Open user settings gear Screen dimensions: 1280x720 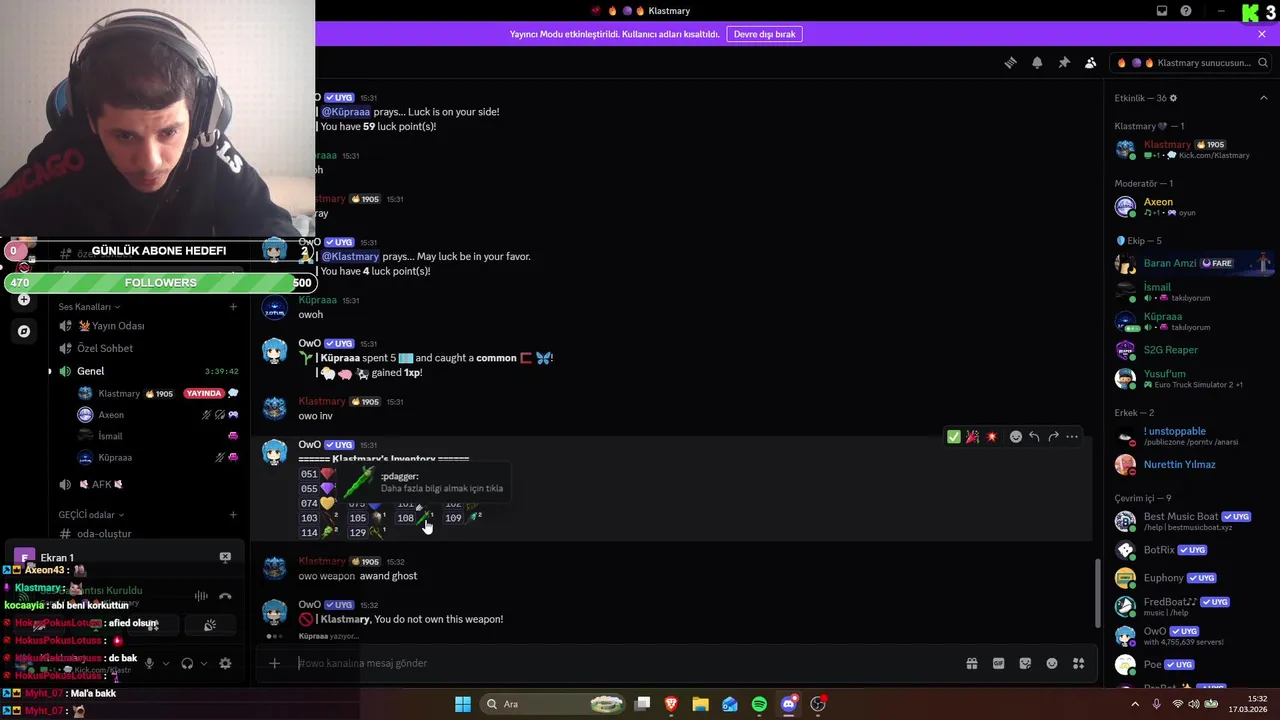coord(225,663)
